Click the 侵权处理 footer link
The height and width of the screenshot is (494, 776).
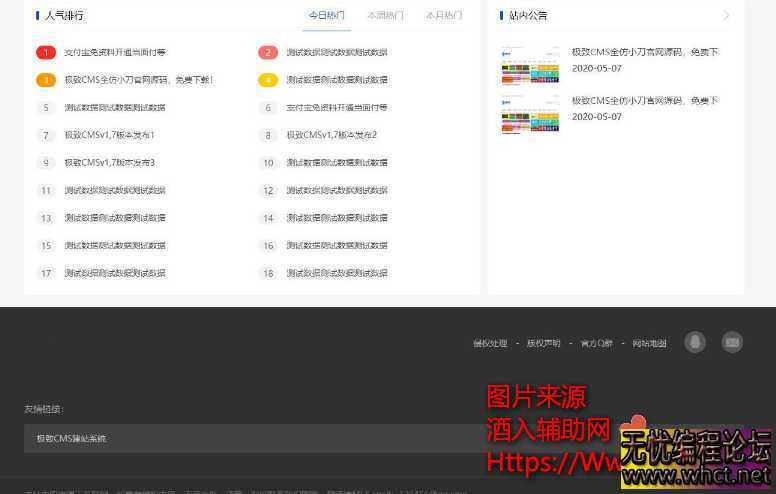coord(490,344)
